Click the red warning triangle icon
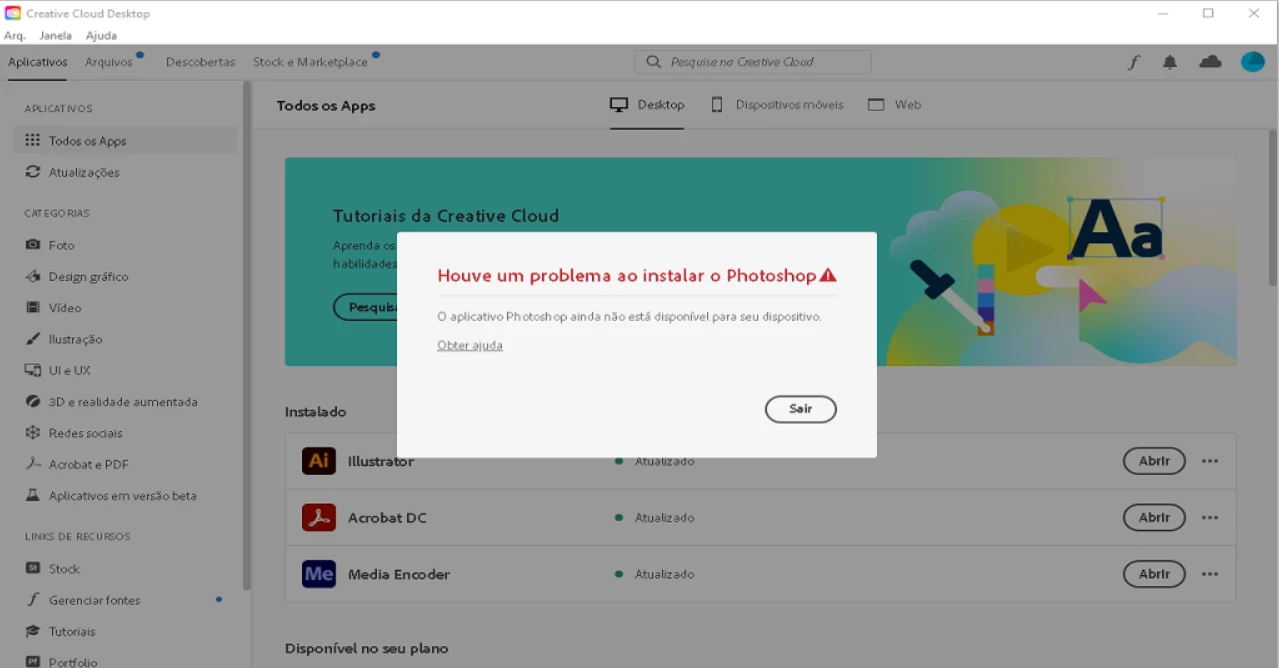This screenshot has height=668, width=1279. [x=828, y=275]
